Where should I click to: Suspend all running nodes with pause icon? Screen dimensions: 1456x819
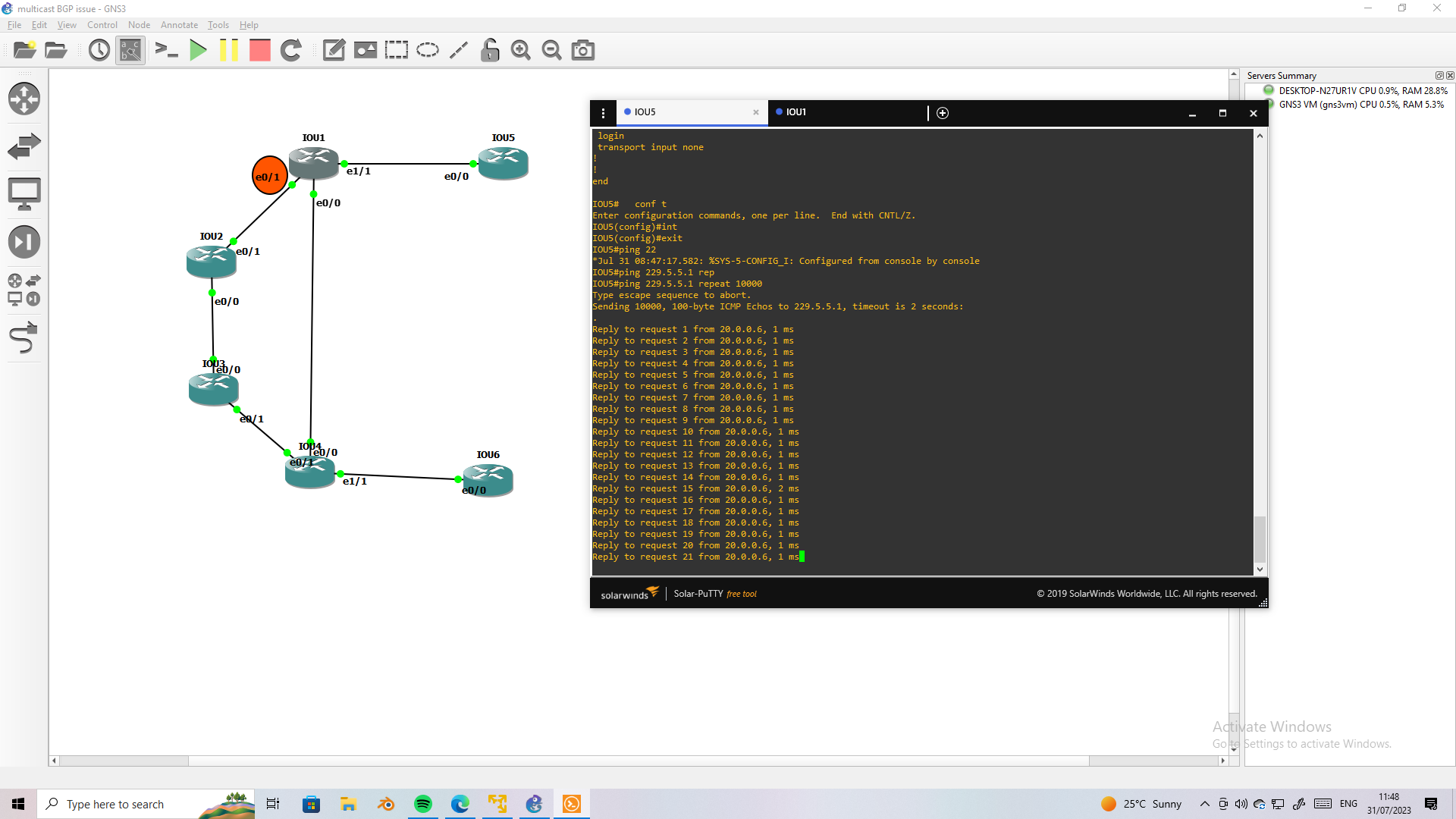pyautogui.click(x=229, y=50)
